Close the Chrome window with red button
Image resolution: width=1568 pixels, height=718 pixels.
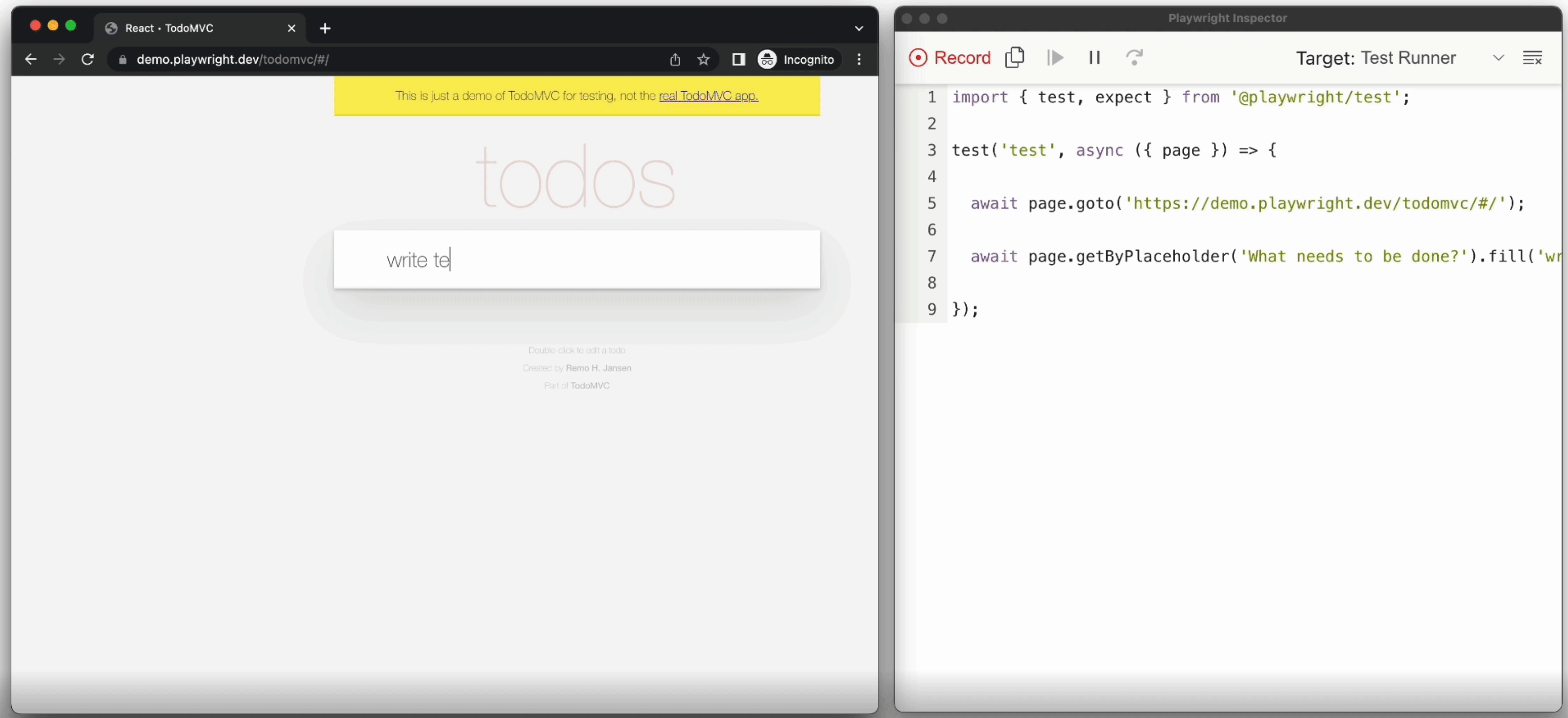tap(35, 25)
